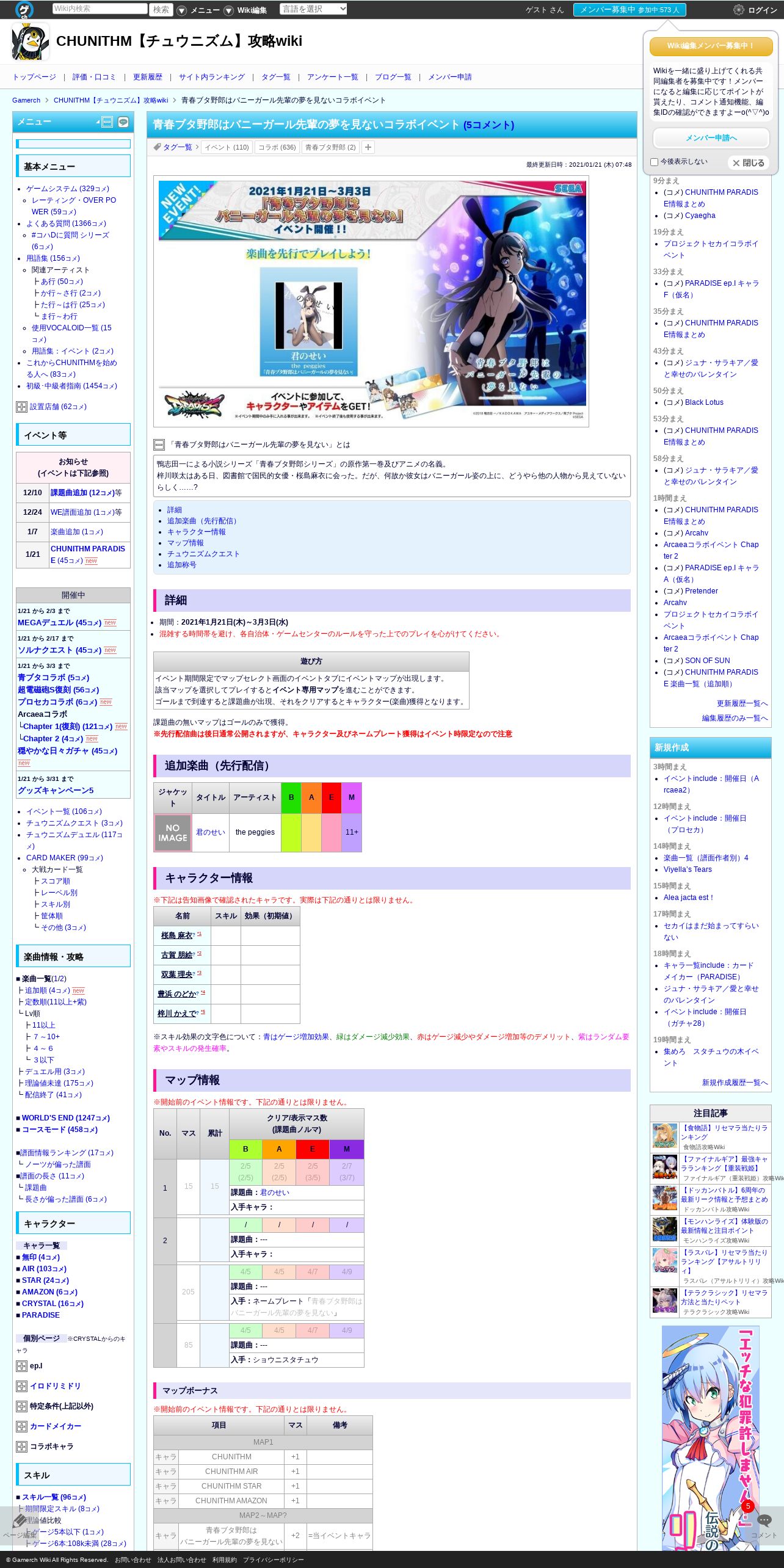
Task: Expand the イロドリミドリ character group
Action: (21, 1386)
